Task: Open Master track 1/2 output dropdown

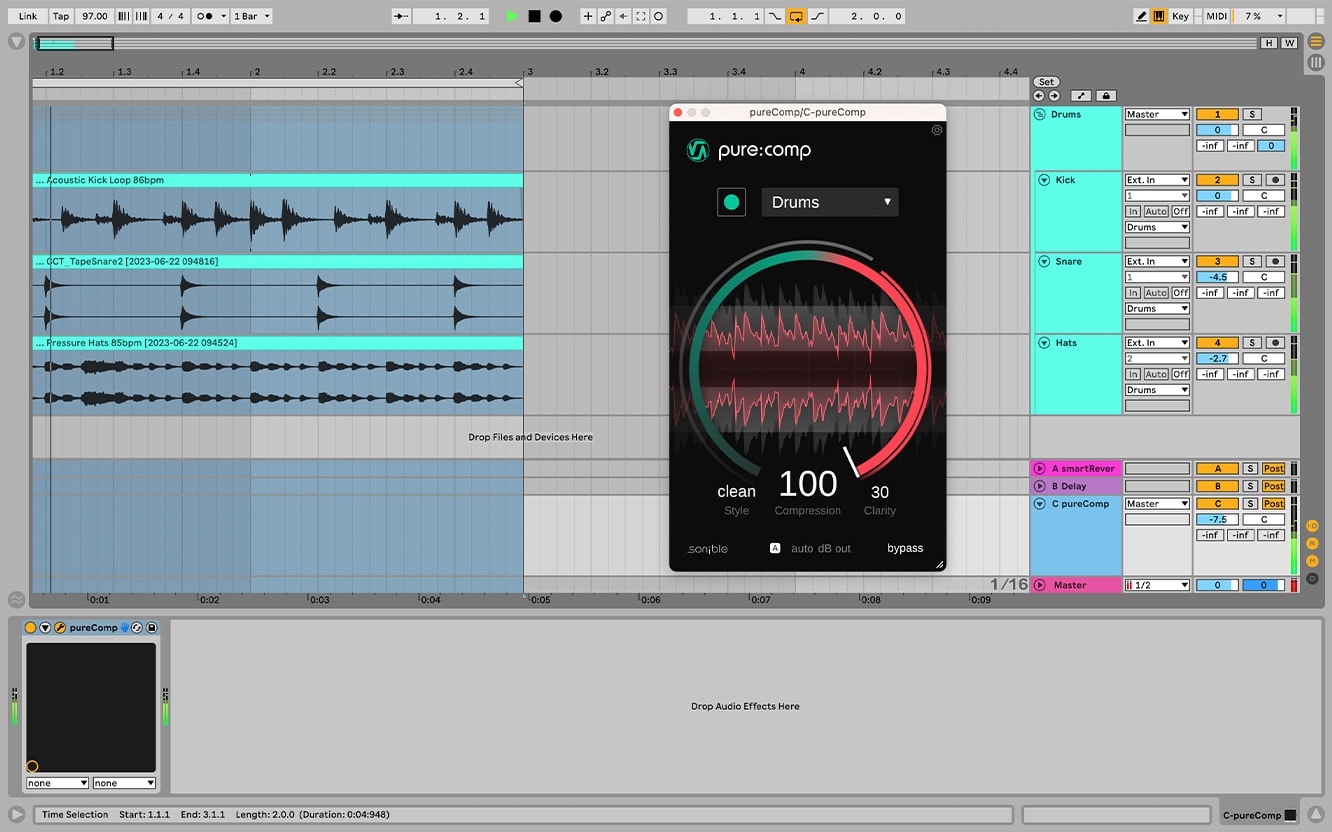Action: (x=1157, y=585)
